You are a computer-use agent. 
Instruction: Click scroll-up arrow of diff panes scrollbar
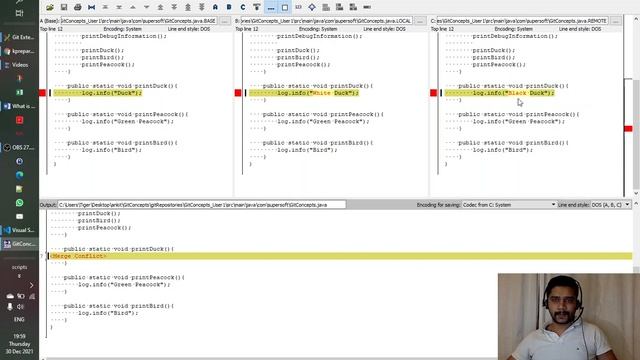tap(636, 19)
